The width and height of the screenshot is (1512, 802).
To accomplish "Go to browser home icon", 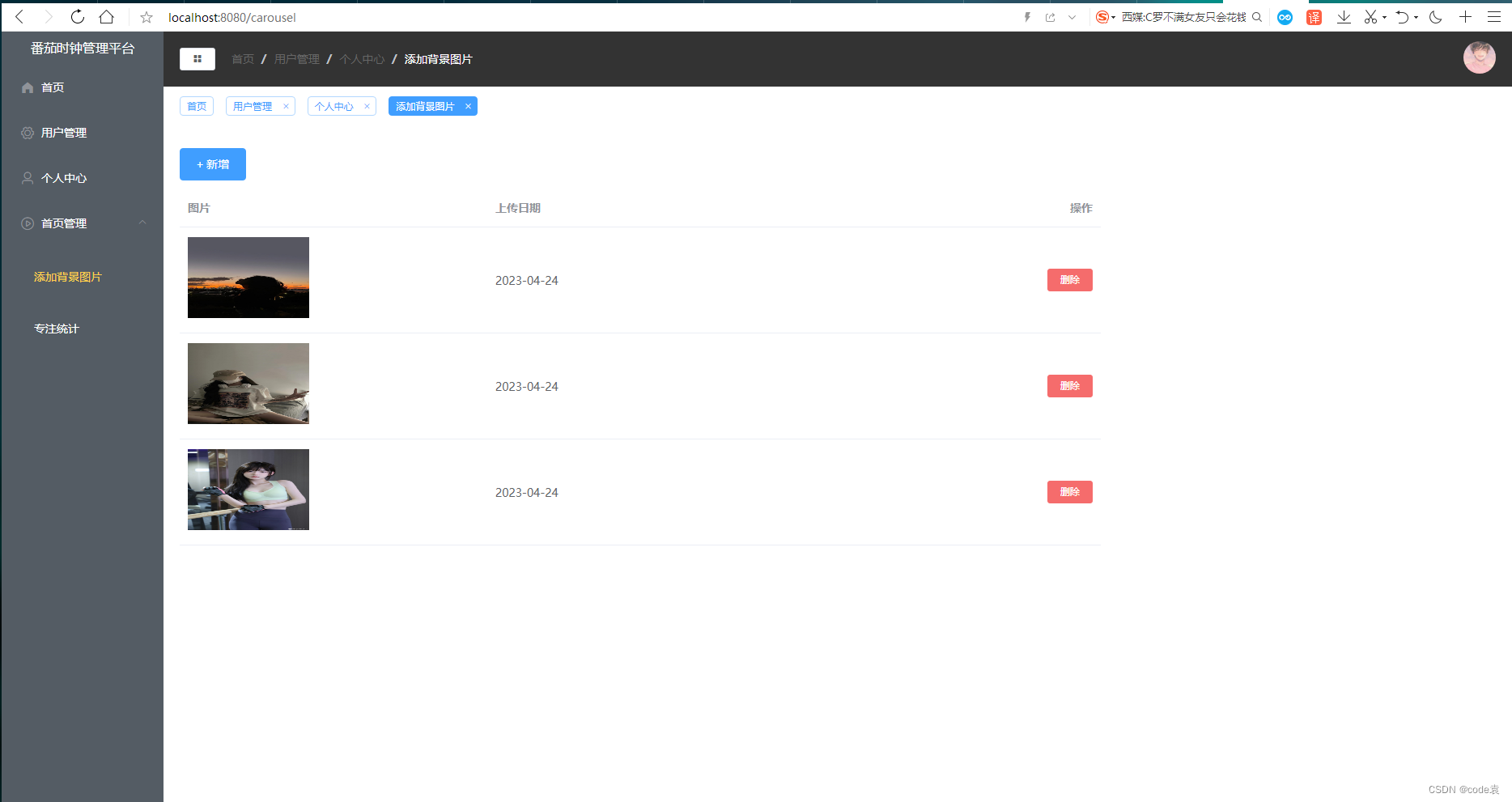I will click(x=106, y=17).
